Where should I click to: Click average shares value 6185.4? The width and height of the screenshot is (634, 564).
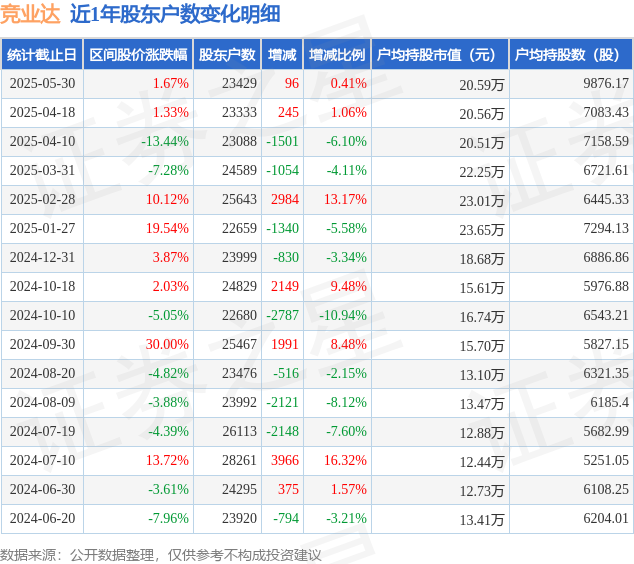(x=610, y=402)
